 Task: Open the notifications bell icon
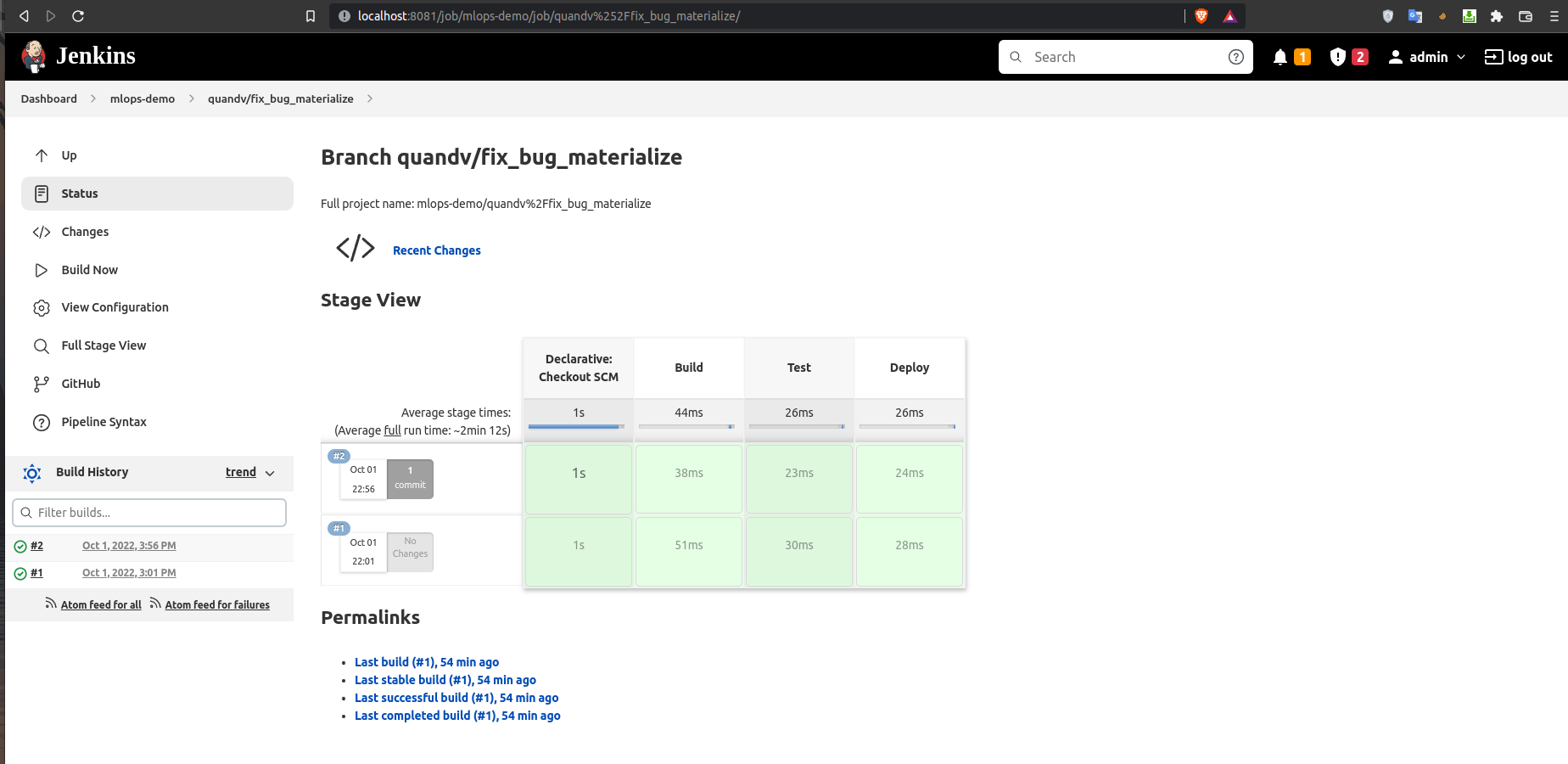pos(1280,57)
